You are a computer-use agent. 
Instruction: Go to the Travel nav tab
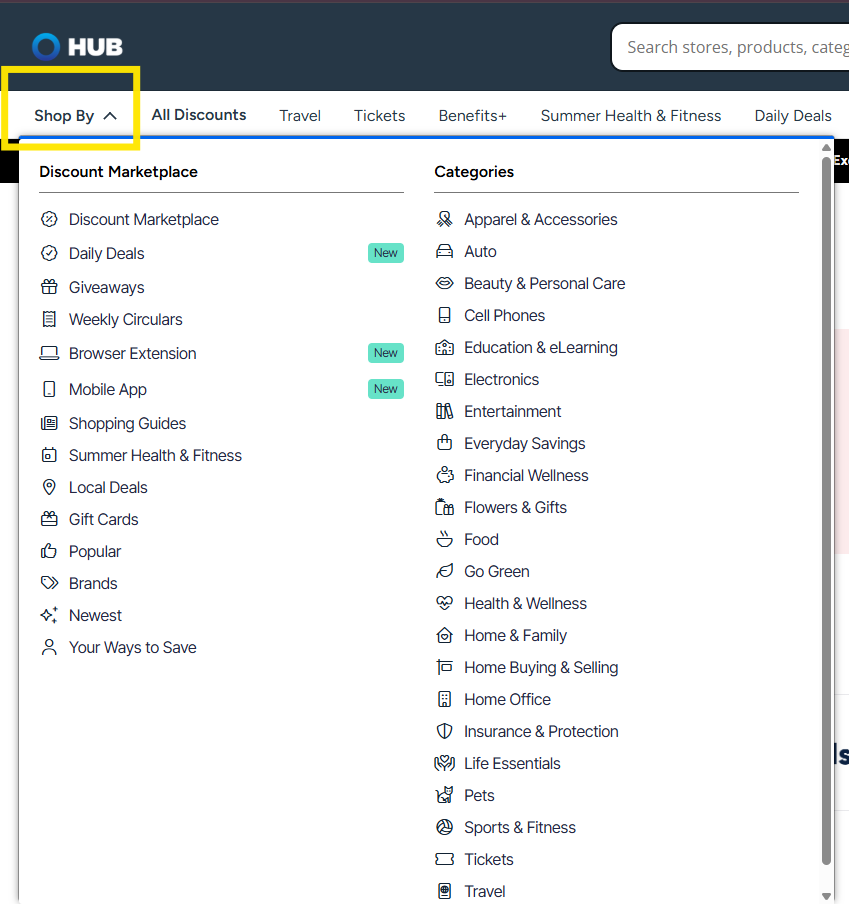click(x=300, y=116)
